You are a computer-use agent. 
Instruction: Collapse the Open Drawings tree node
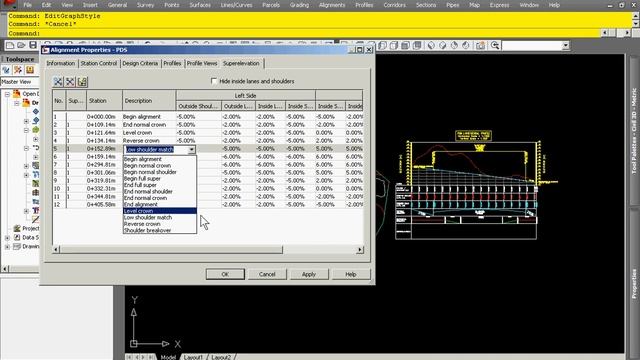click(7, 94)
